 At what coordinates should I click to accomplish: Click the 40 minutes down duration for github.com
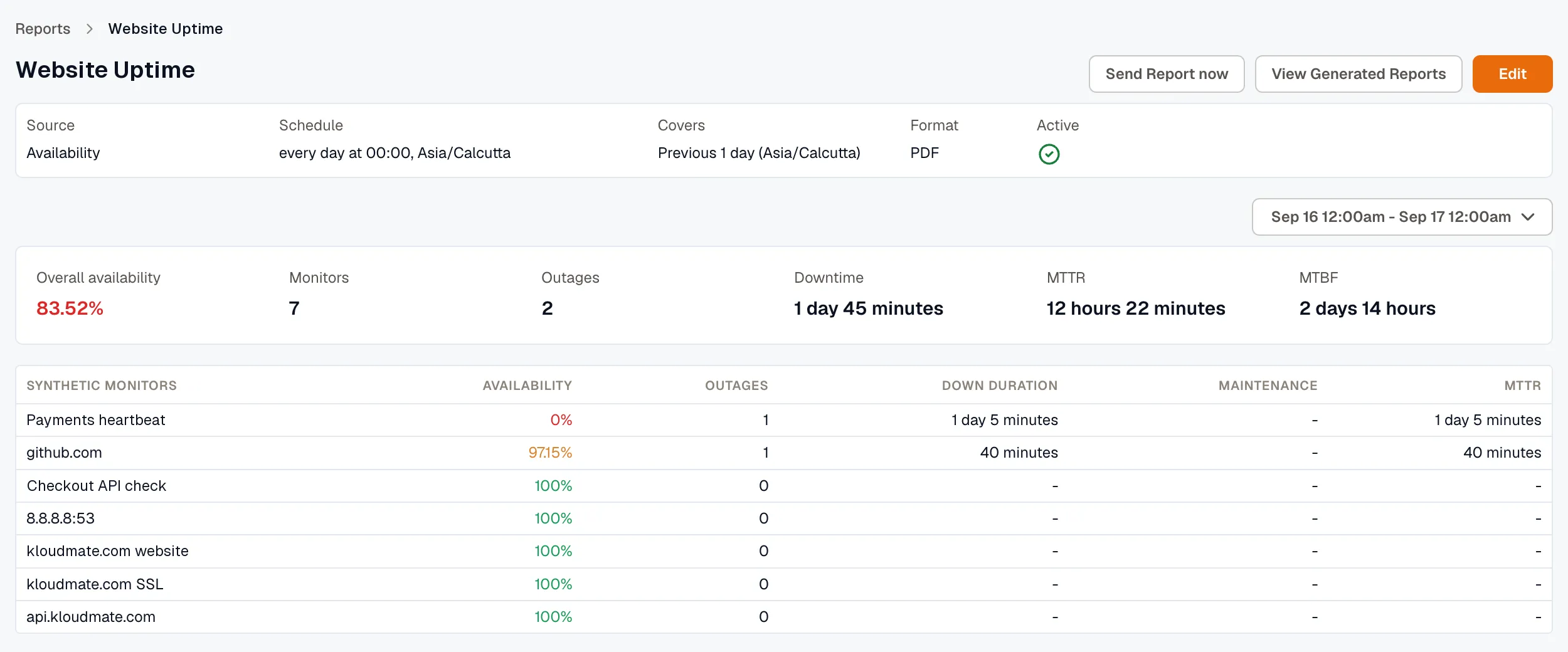pos(1019,453)
